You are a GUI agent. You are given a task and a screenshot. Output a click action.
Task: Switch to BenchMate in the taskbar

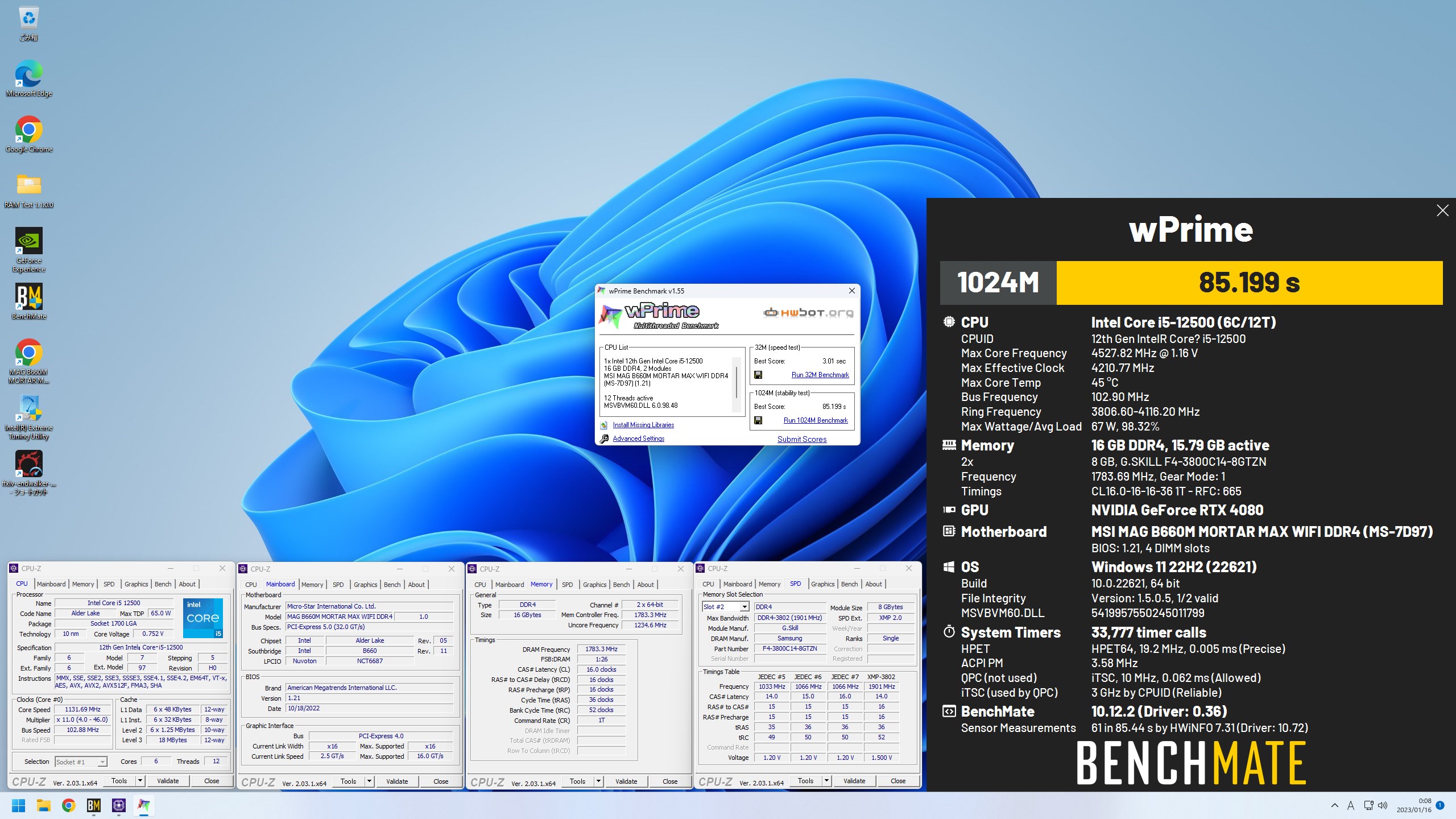93,805
